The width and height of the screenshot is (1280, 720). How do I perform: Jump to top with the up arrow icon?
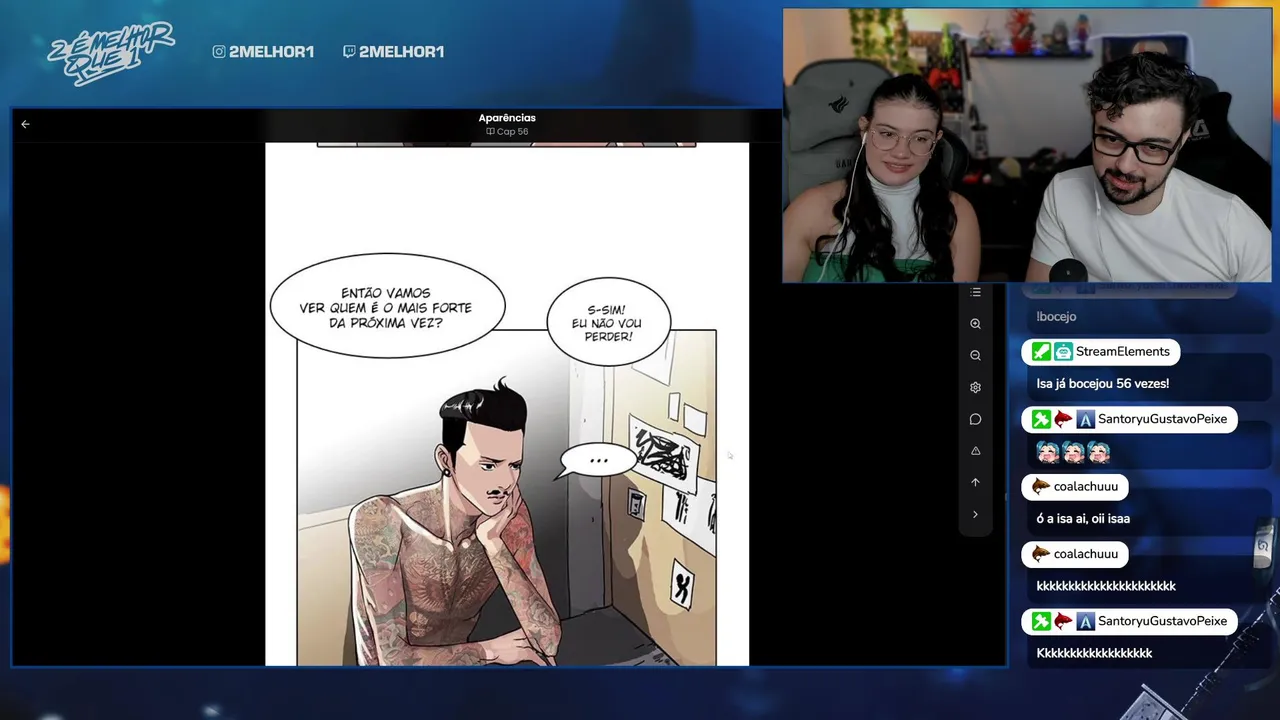(975, 482)
